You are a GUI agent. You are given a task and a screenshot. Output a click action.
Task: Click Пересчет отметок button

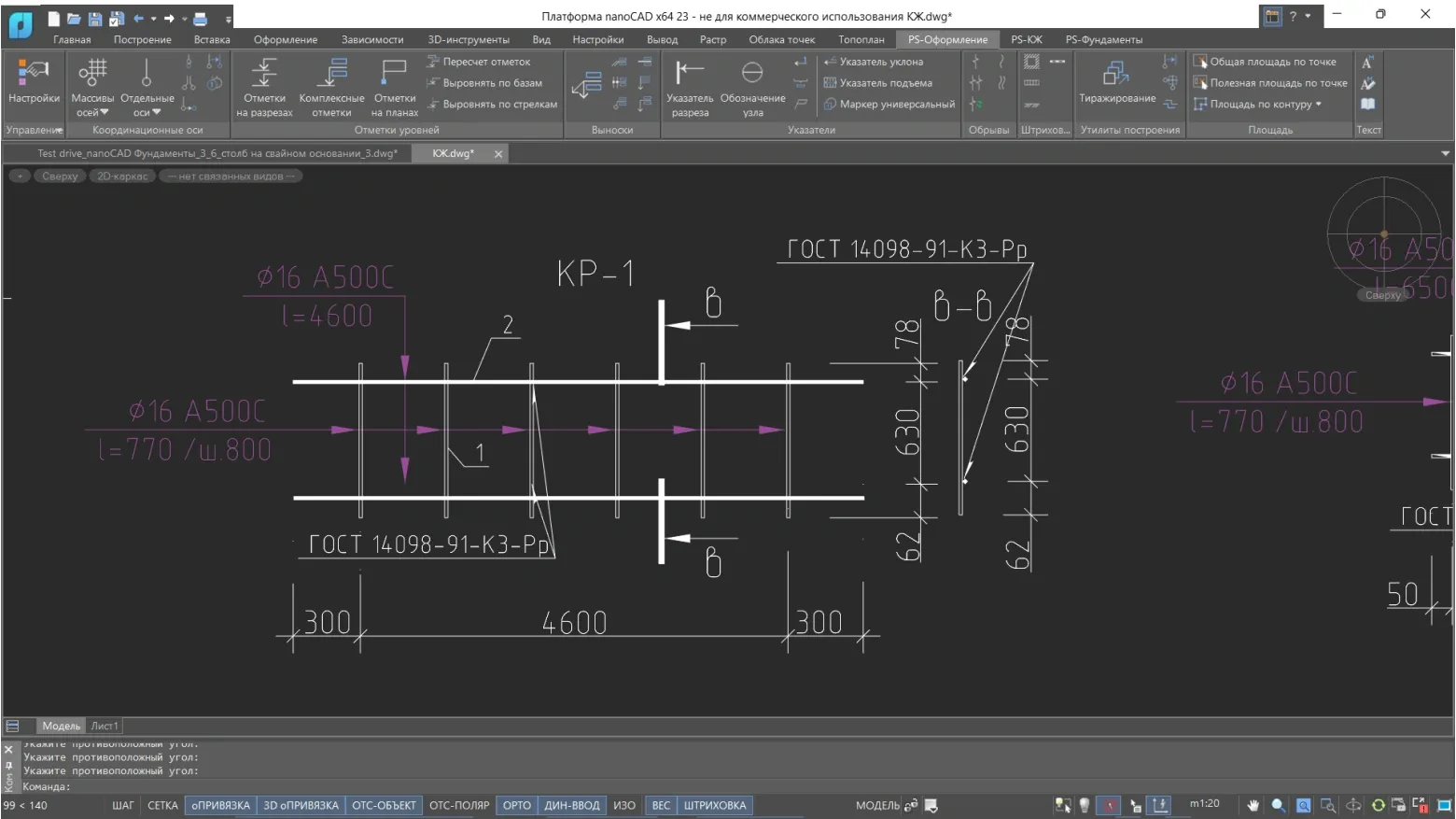(x=485, y=62)
